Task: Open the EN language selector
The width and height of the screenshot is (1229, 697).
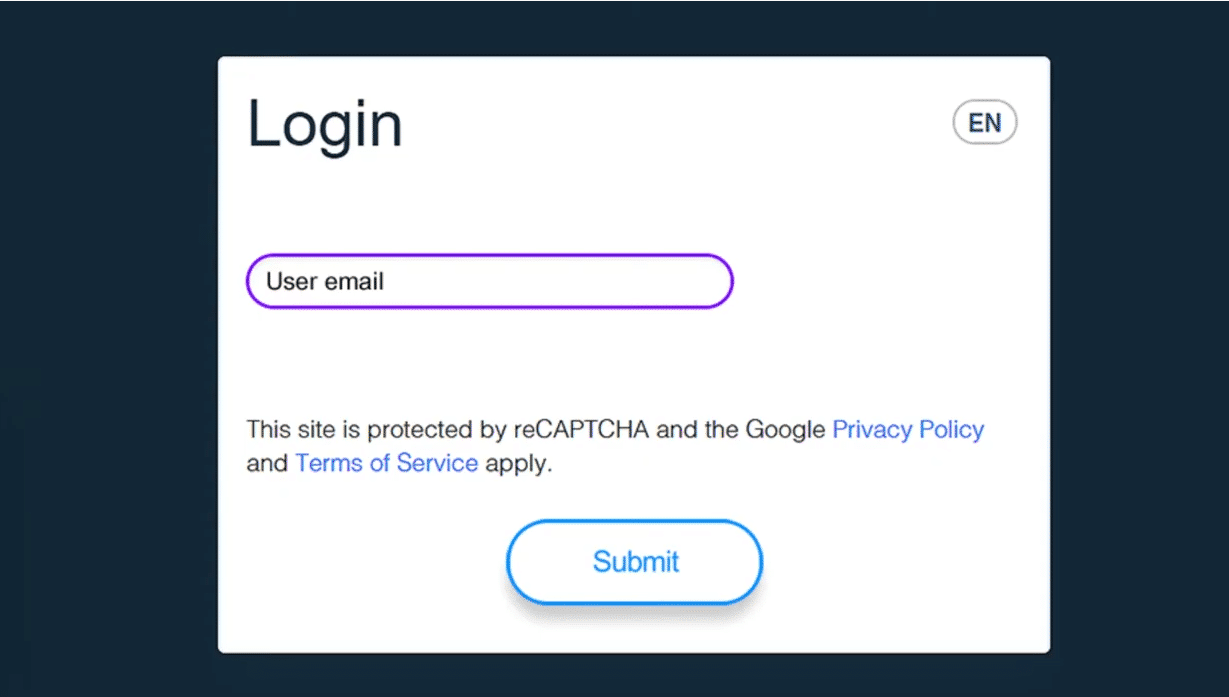Action: [985, 123]
